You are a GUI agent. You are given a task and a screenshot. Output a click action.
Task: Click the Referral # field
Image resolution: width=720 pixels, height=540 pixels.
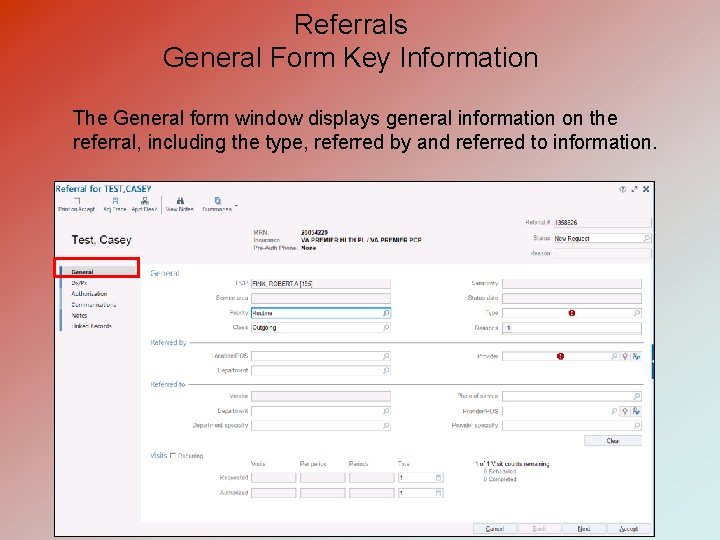point(602,222)
